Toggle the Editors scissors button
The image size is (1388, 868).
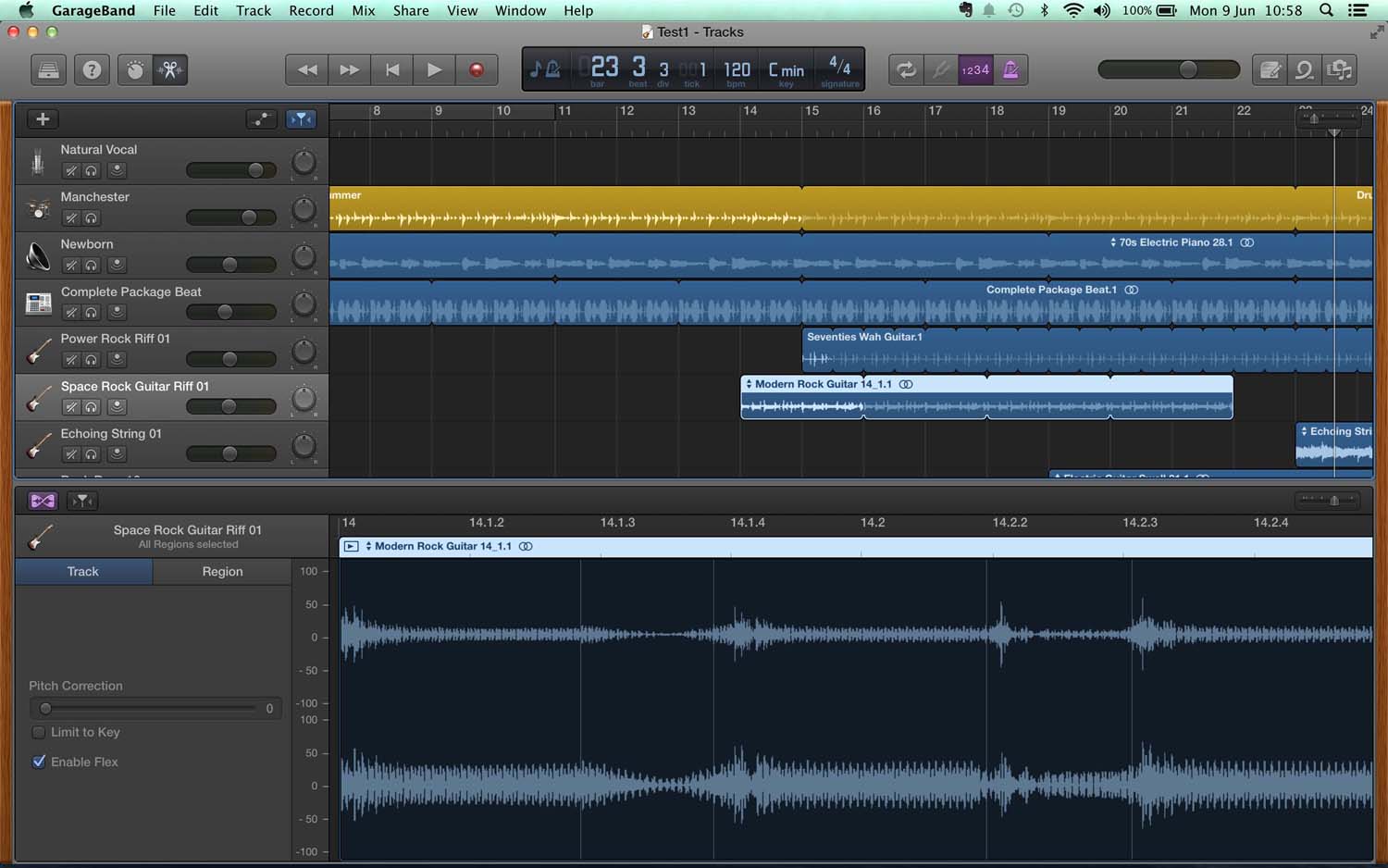tap(170, 70)
